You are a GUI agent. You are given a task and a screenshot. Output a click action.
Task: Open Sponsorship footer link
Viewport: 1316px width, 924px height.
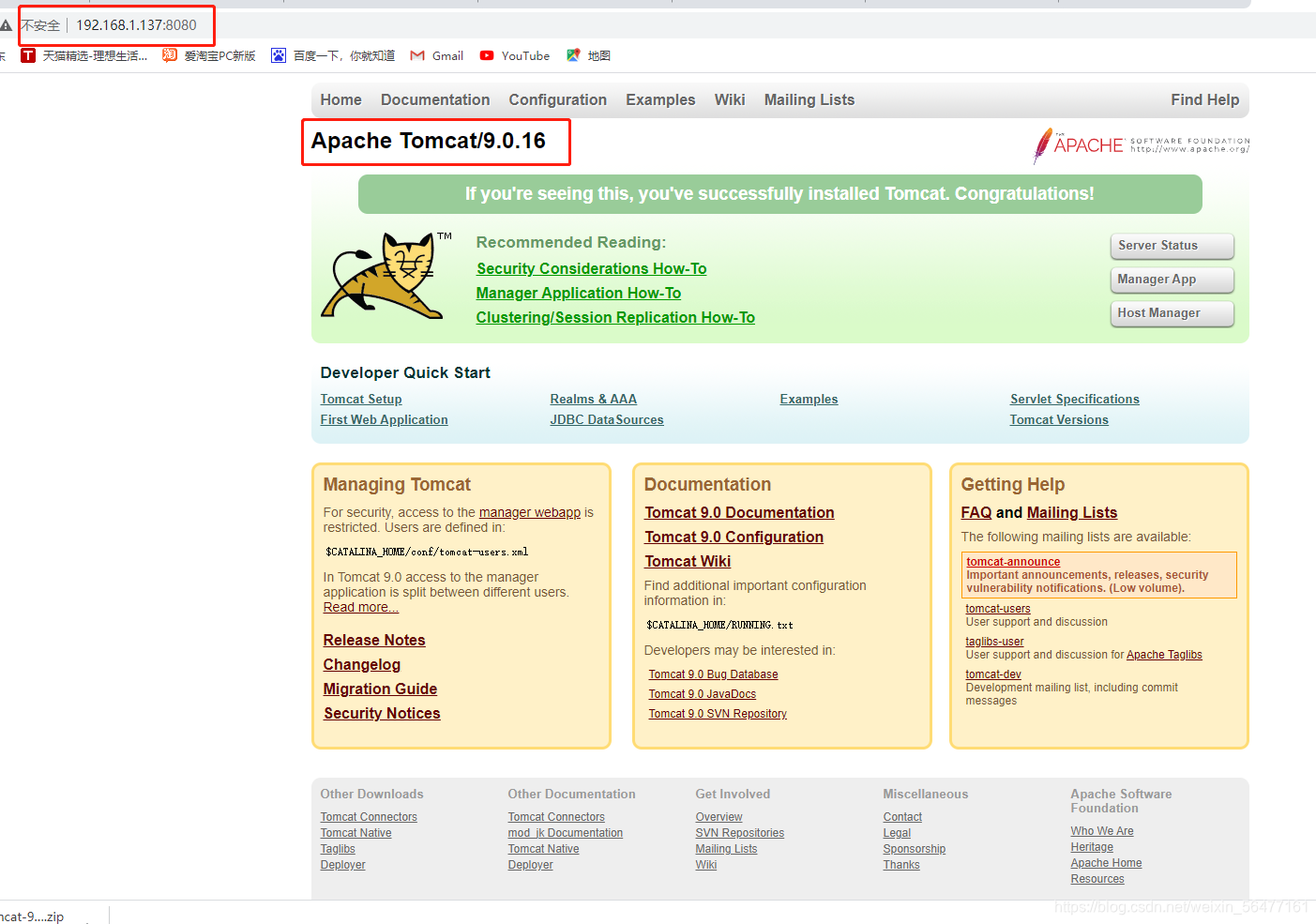click(x=914, y=849)
